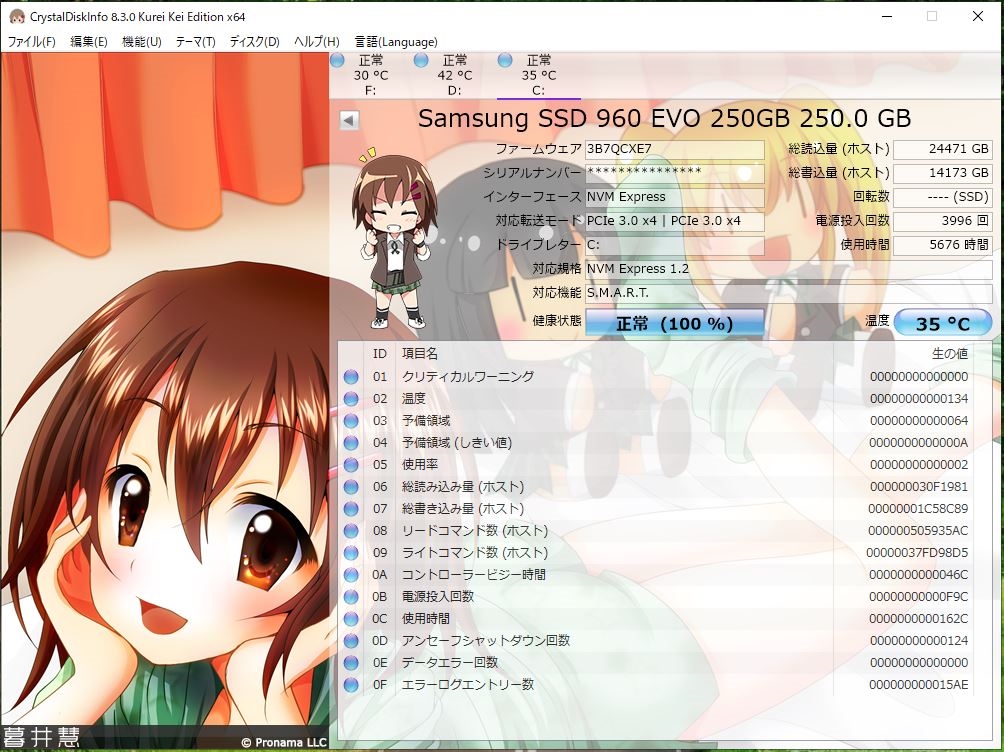
Task: Click status orb of 総書き込み量 (ホスト) row
Action: [x=351, y=509]
